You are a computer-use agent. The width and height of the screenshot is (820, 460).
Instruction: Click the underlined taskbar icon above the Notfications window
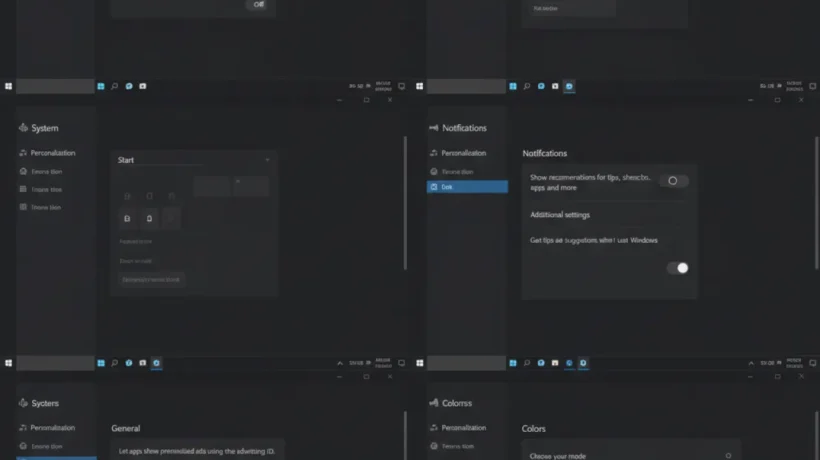[569, 86]
